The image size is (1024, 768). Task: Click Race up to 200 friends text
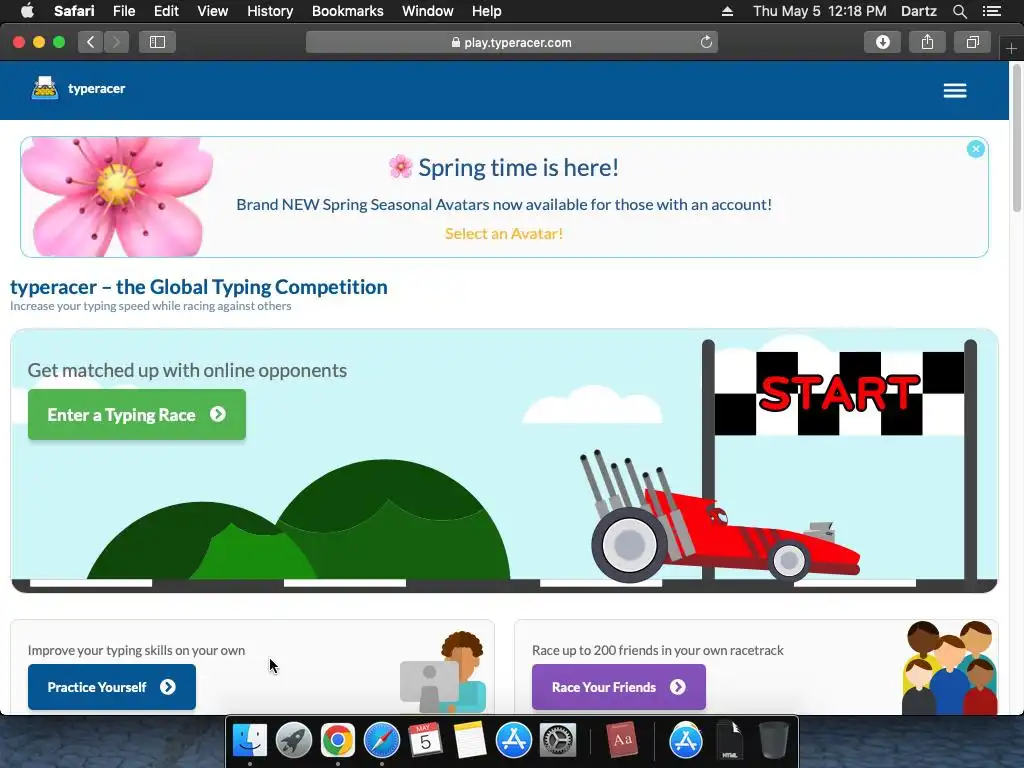pos(658,650)
